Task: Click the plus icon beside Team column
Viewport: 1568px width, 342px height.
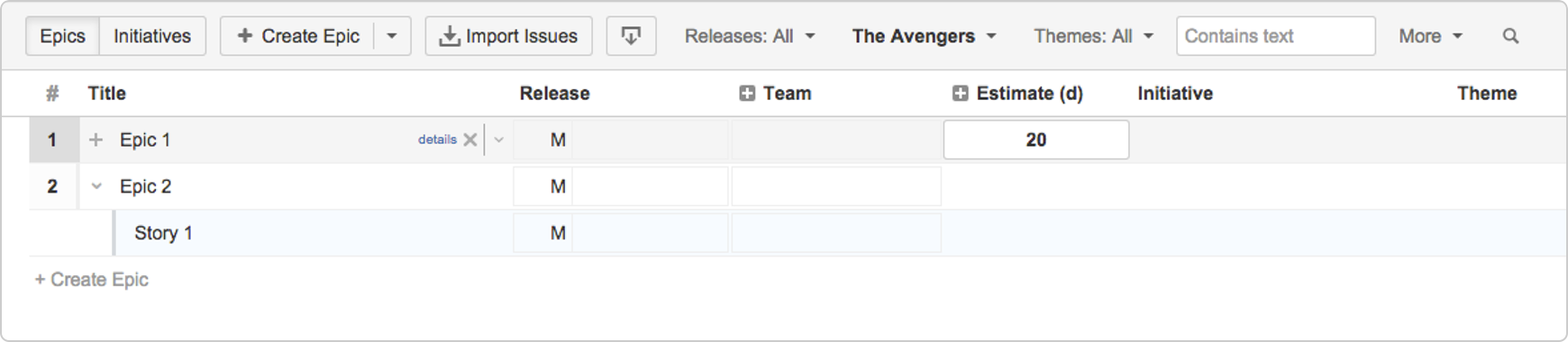Action: pyautogui.click(x=747, y=94)
